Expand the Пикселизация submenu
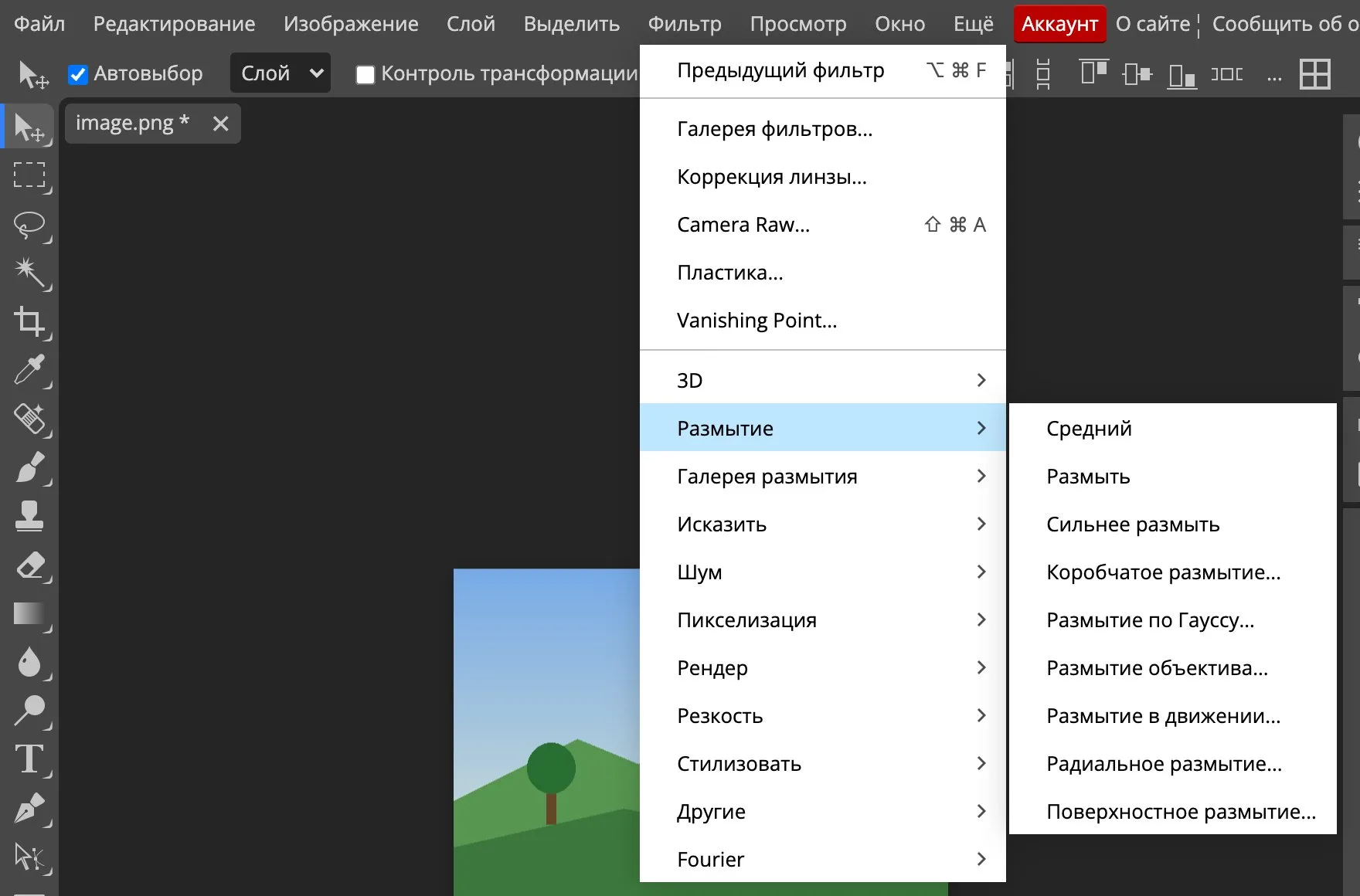 [823, 619]
